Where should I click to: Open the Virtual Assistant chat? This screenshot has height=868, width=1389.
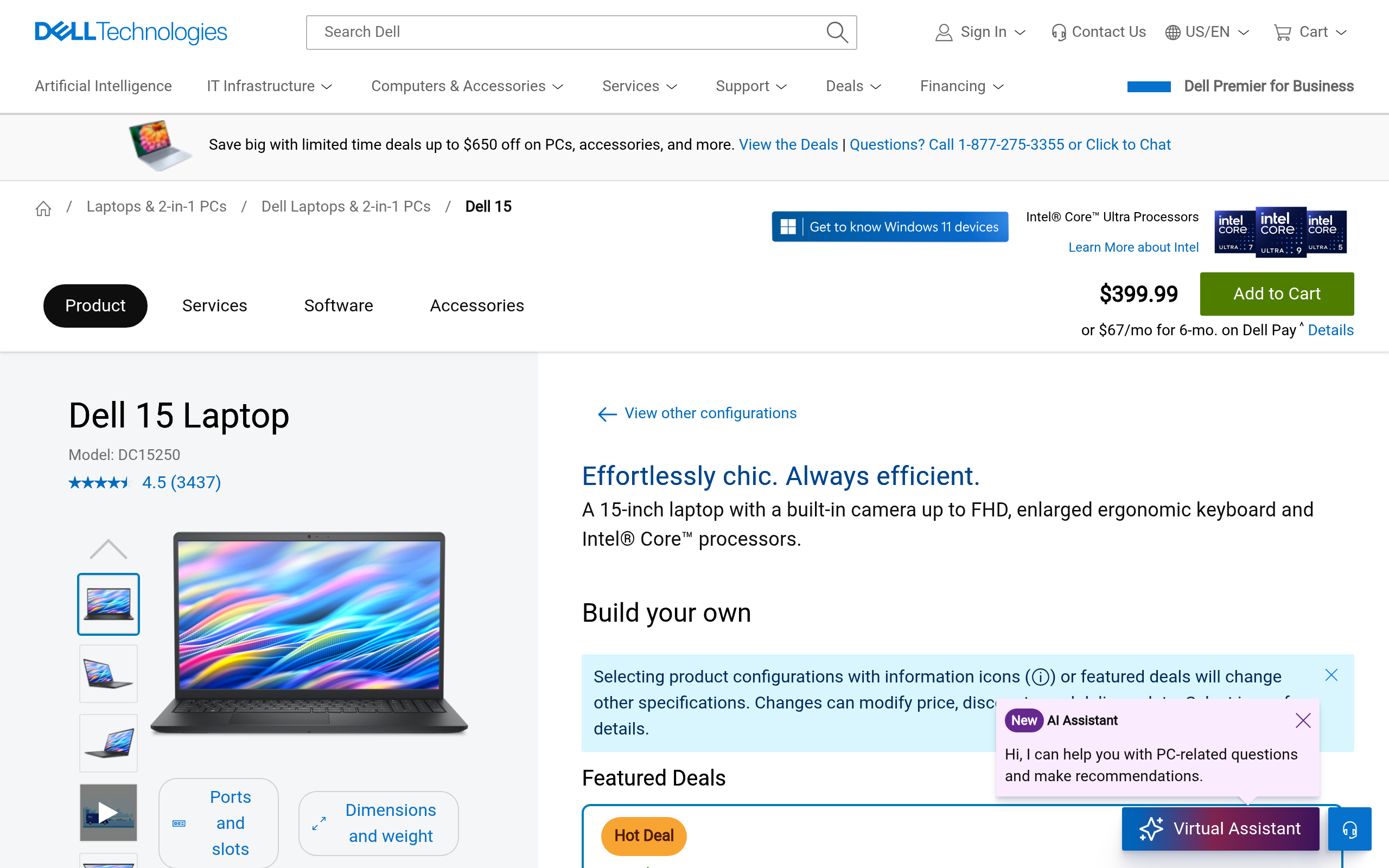(1220, 828)
